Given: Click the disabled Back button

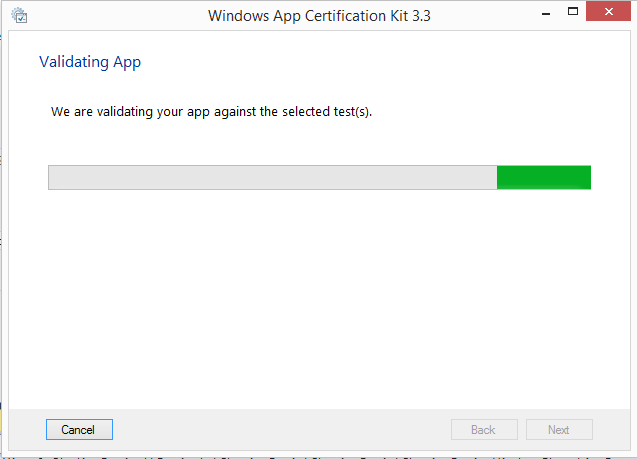Looking at the screenshot, I should click(484, 429).
